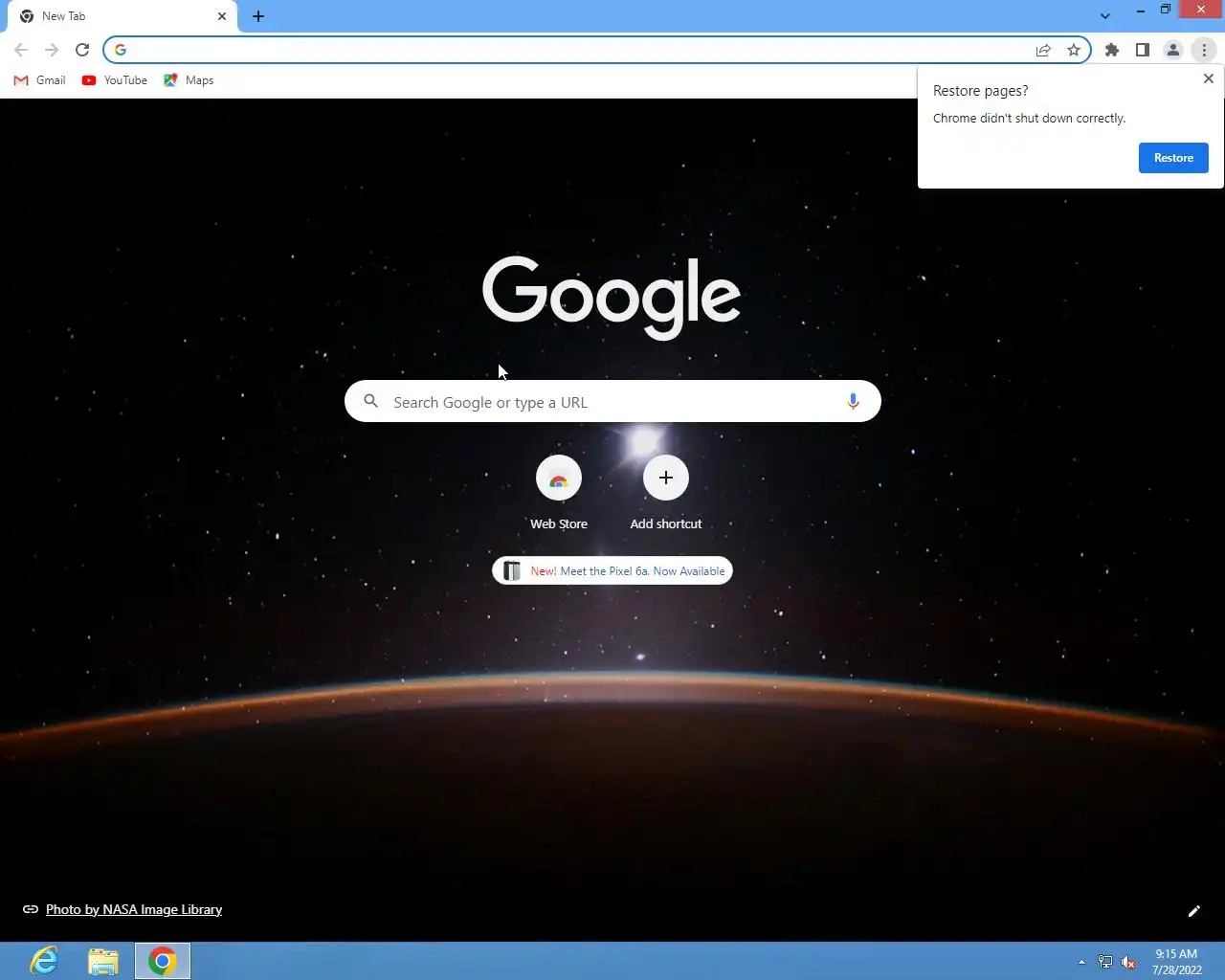The image size is (1225, 980).
Task: Open the taskbar clock showing 9:15 AM
Action: [1176, 962]
